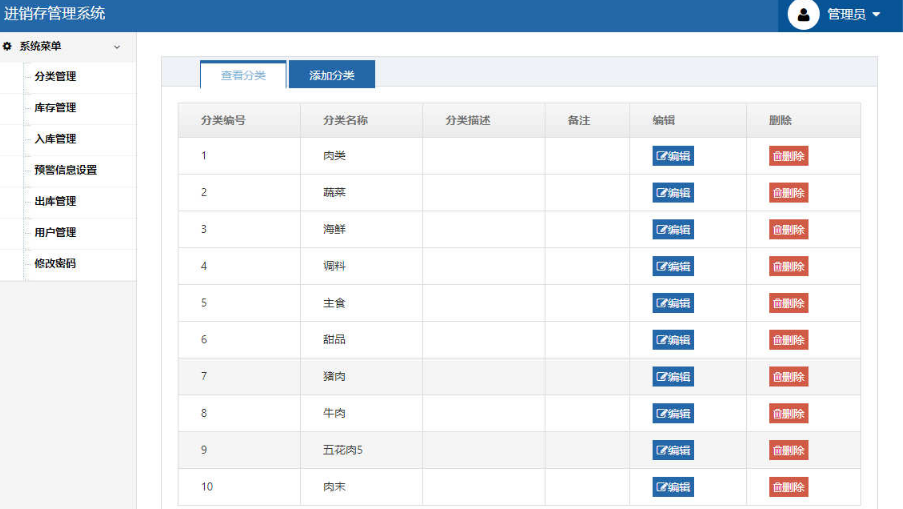903x509 pixels.
Task: Click the edit icon for 肉类 row
Action: point(661,156)
